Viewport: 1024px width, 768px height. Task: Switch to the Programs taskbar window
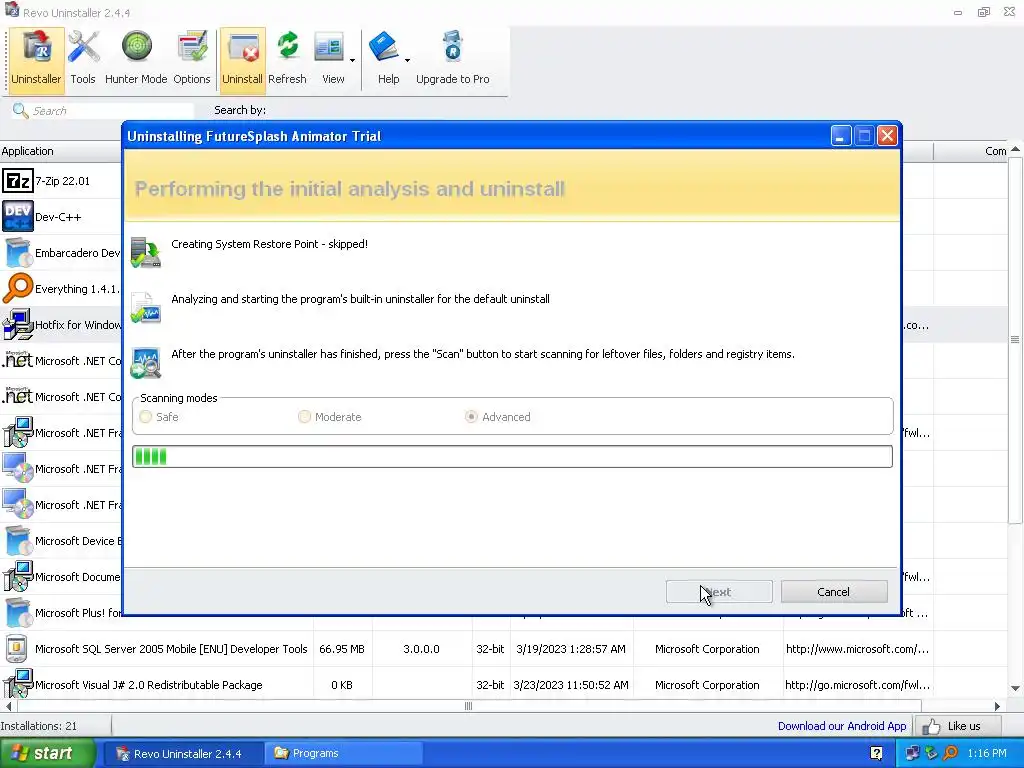[x=344, y=754]
